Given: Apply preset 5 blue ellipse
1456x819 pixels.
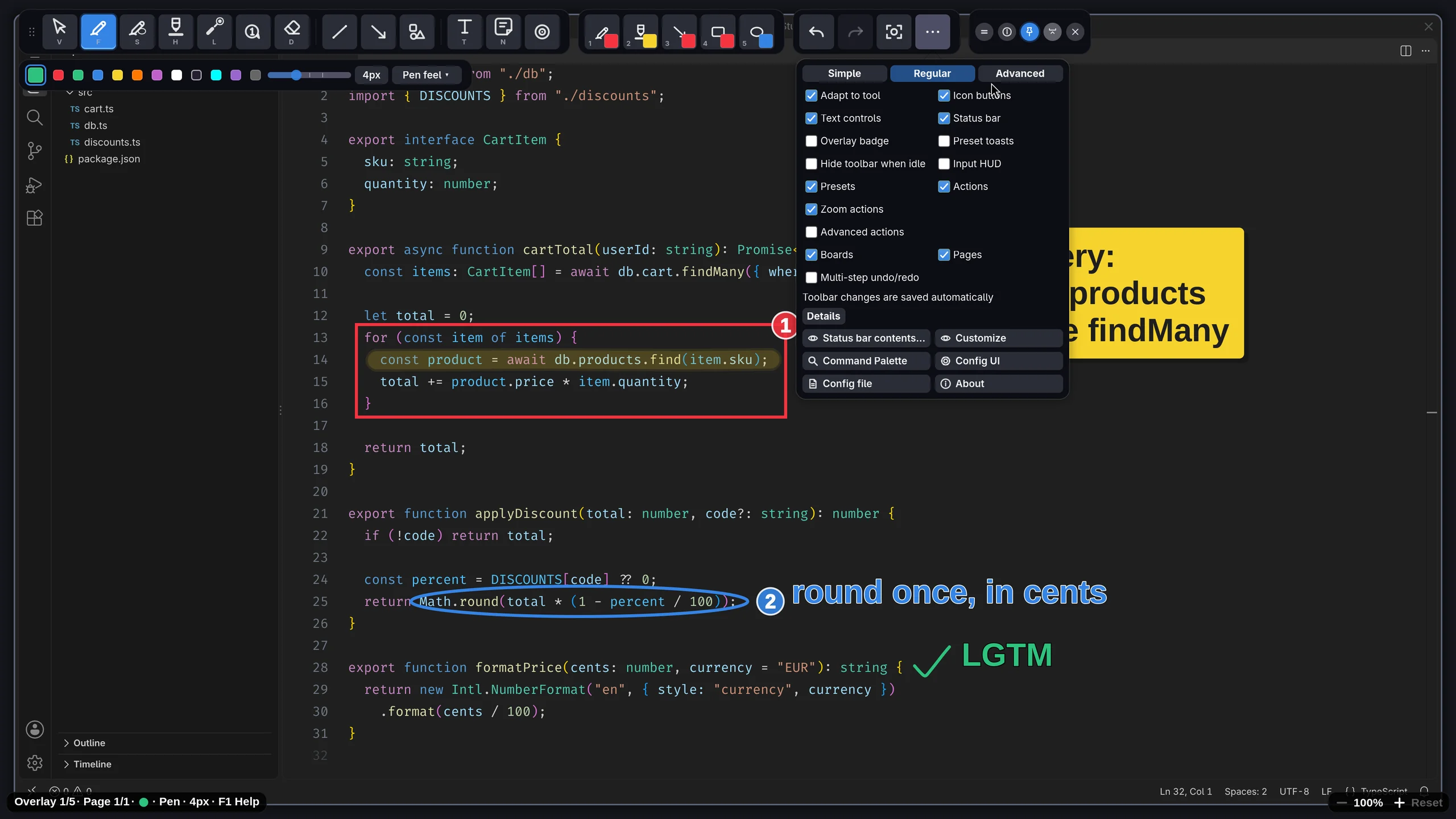Looking at the screenshot, I should click(758, 31).
